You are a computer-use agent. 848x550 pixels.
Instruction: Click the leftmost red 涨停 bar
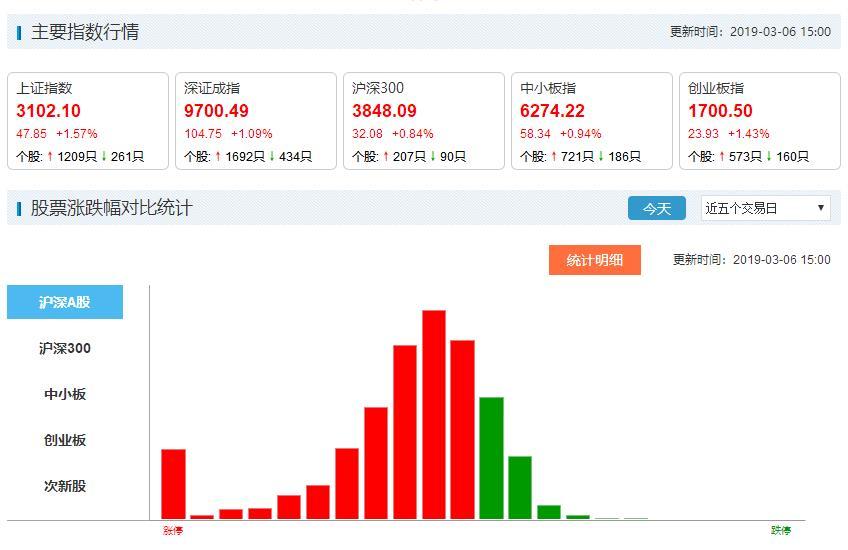click(173, 484)
